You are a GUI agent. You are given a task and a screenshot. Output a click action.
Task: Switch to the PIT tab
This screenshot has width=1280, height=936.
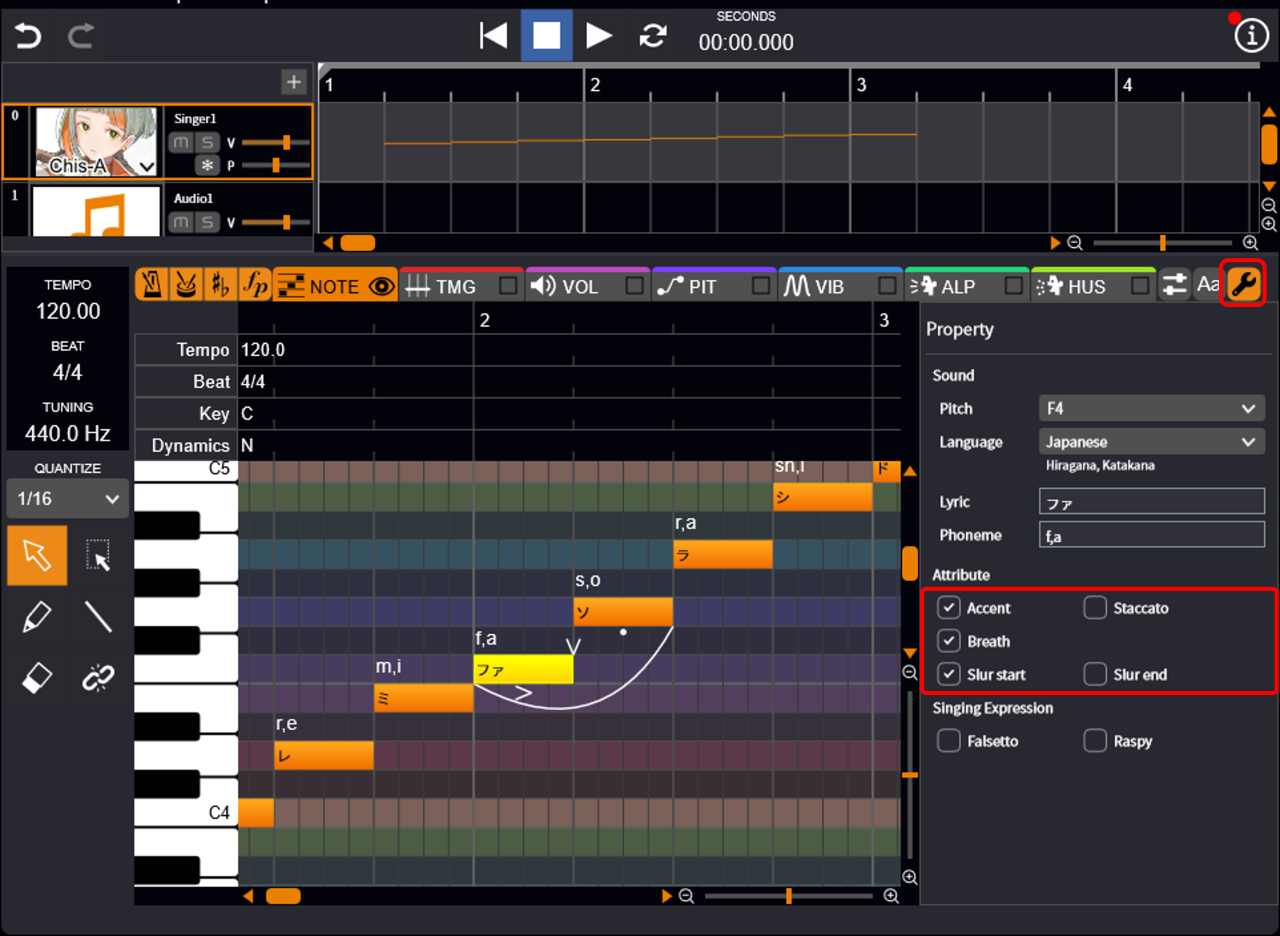[x=701, y=286]
